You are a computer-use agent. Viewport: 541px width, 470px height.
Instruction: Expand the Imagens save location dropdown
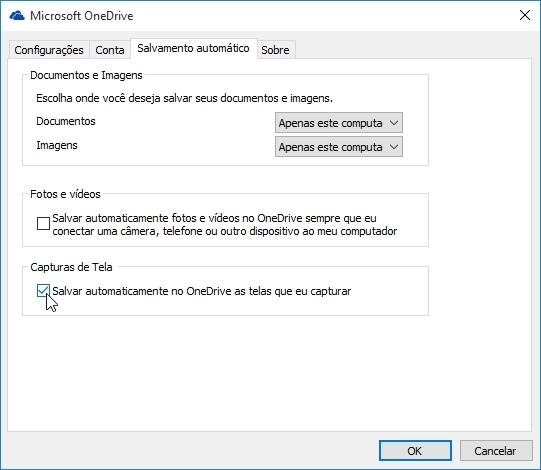click(x=338, y=147)
